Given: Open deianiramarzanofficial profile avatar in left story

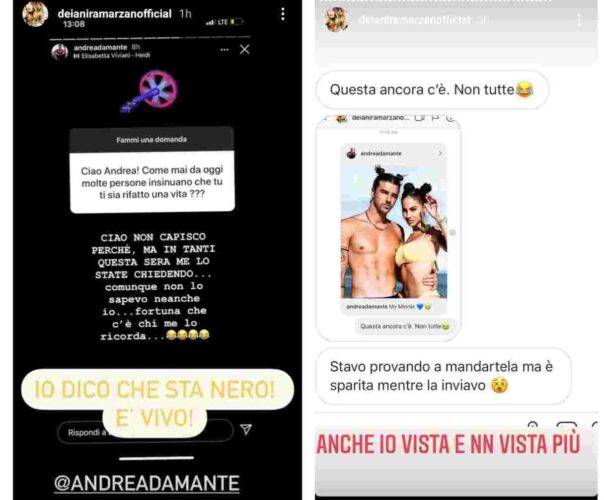Looking at the screenshot, I should (35, 14).
